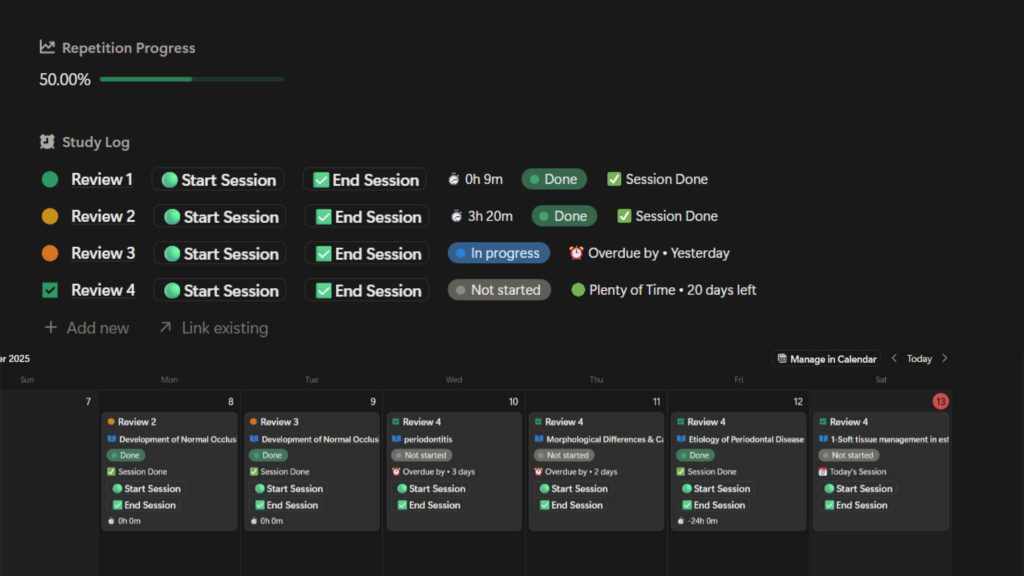This screenshot has height=576, width=1024.
Task: Click Link existing in Study Log
Action: point(213,328)
